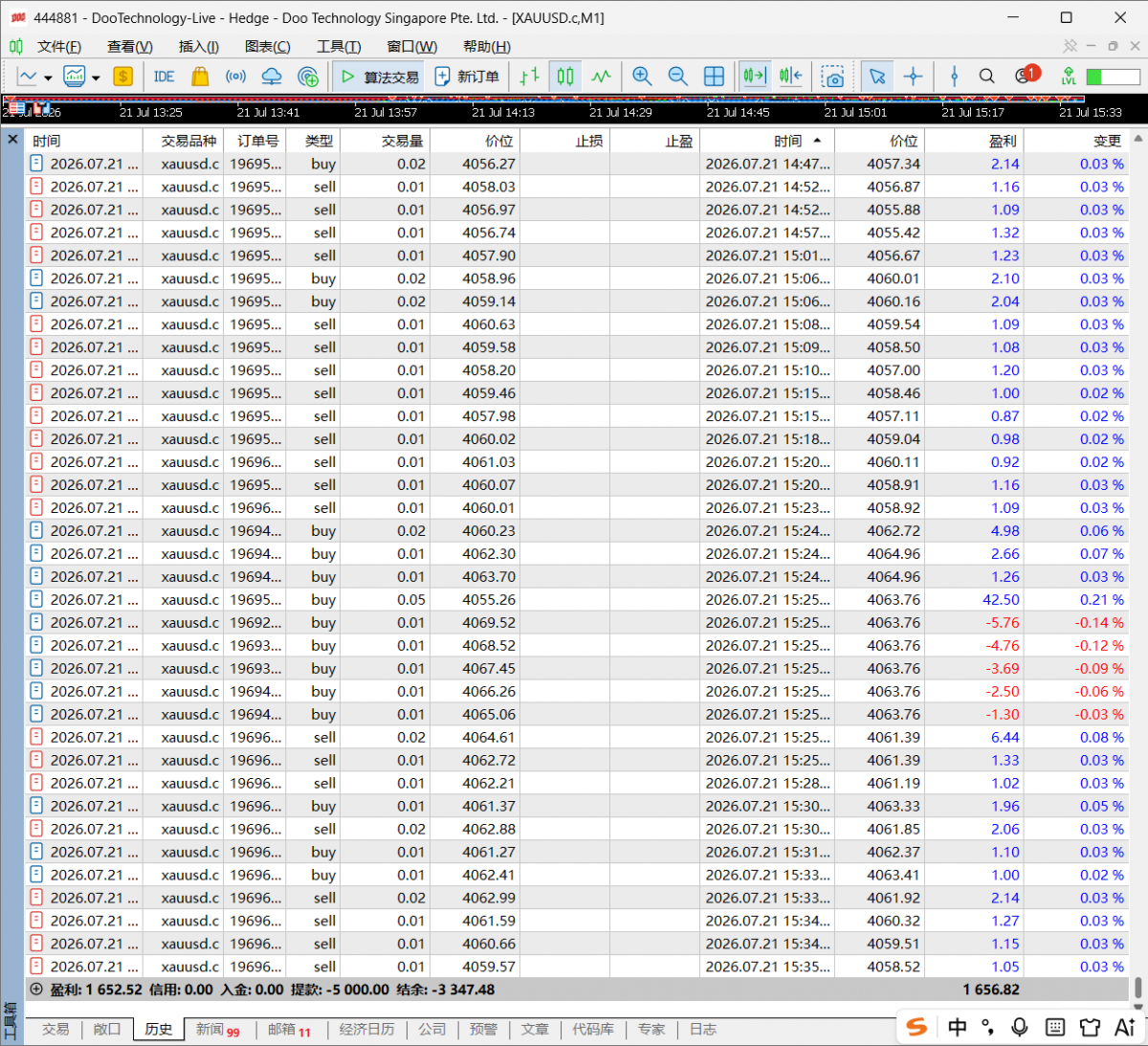Zoom out the chart with magnifier minus
Screen dimensions: 1148x1046
[677, 77]
